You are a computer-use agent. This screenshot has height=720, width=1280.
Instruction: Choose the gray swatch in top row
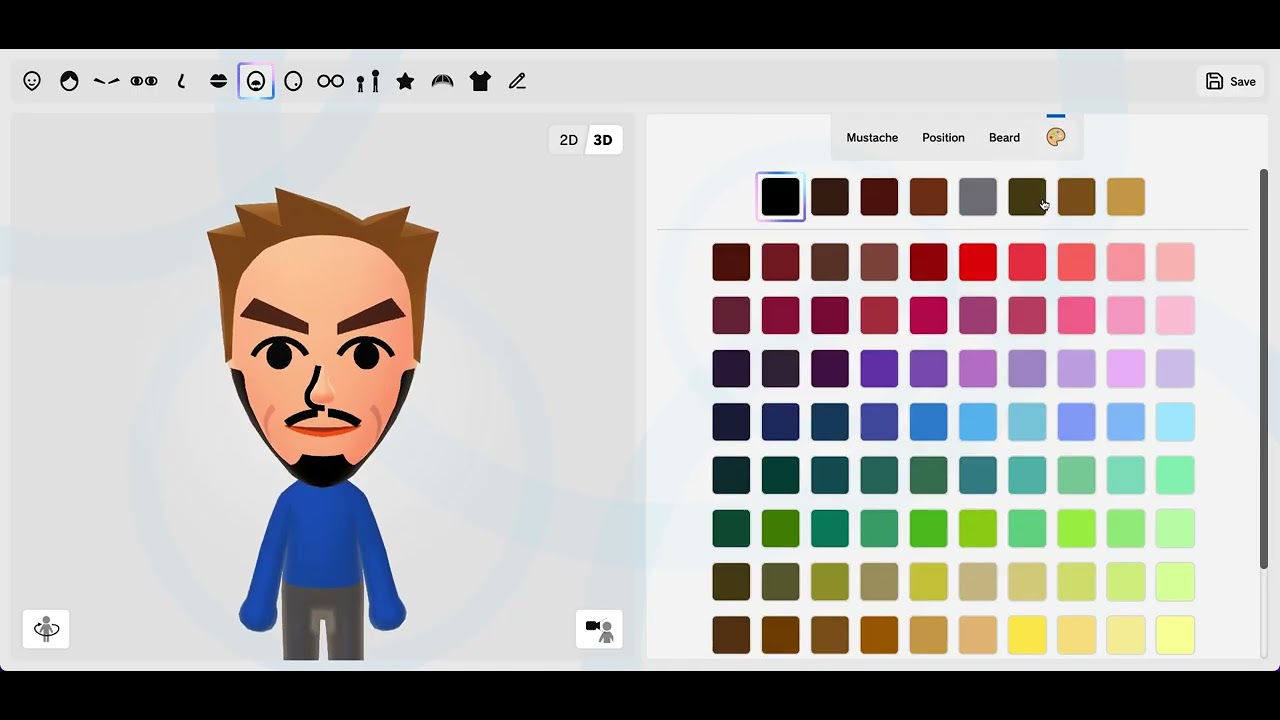978,197
